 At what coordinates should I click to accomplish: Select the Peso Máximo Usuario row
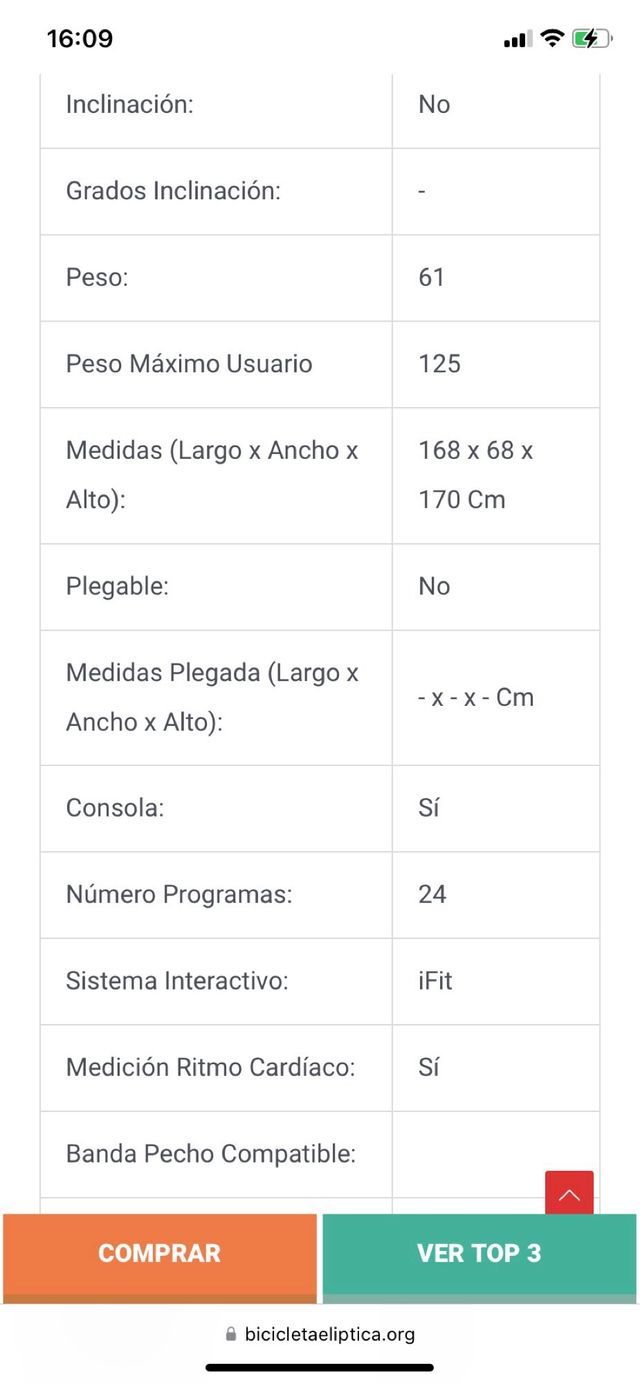coord(320,364)
